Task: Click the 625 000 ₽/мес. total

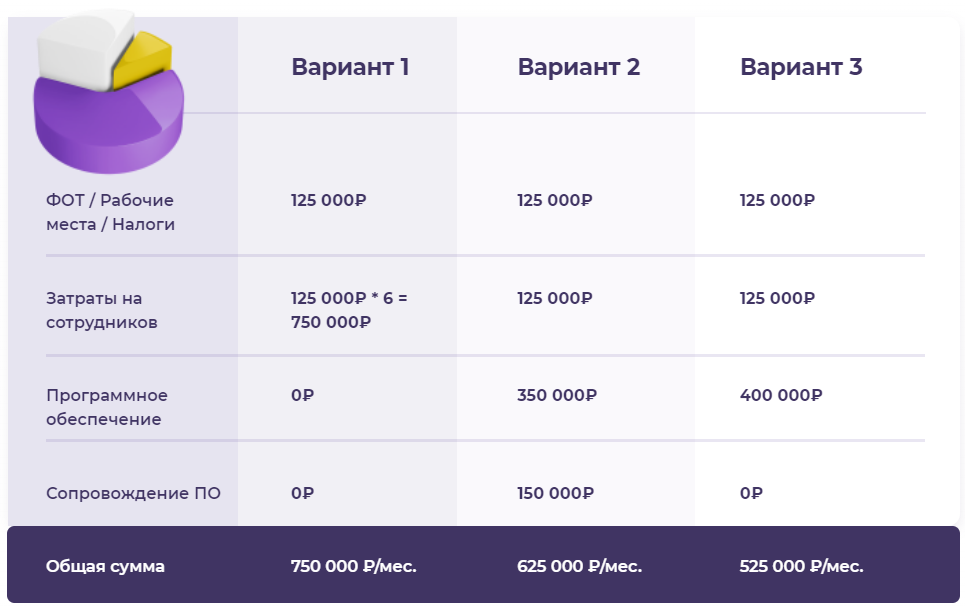Action: 580,566
